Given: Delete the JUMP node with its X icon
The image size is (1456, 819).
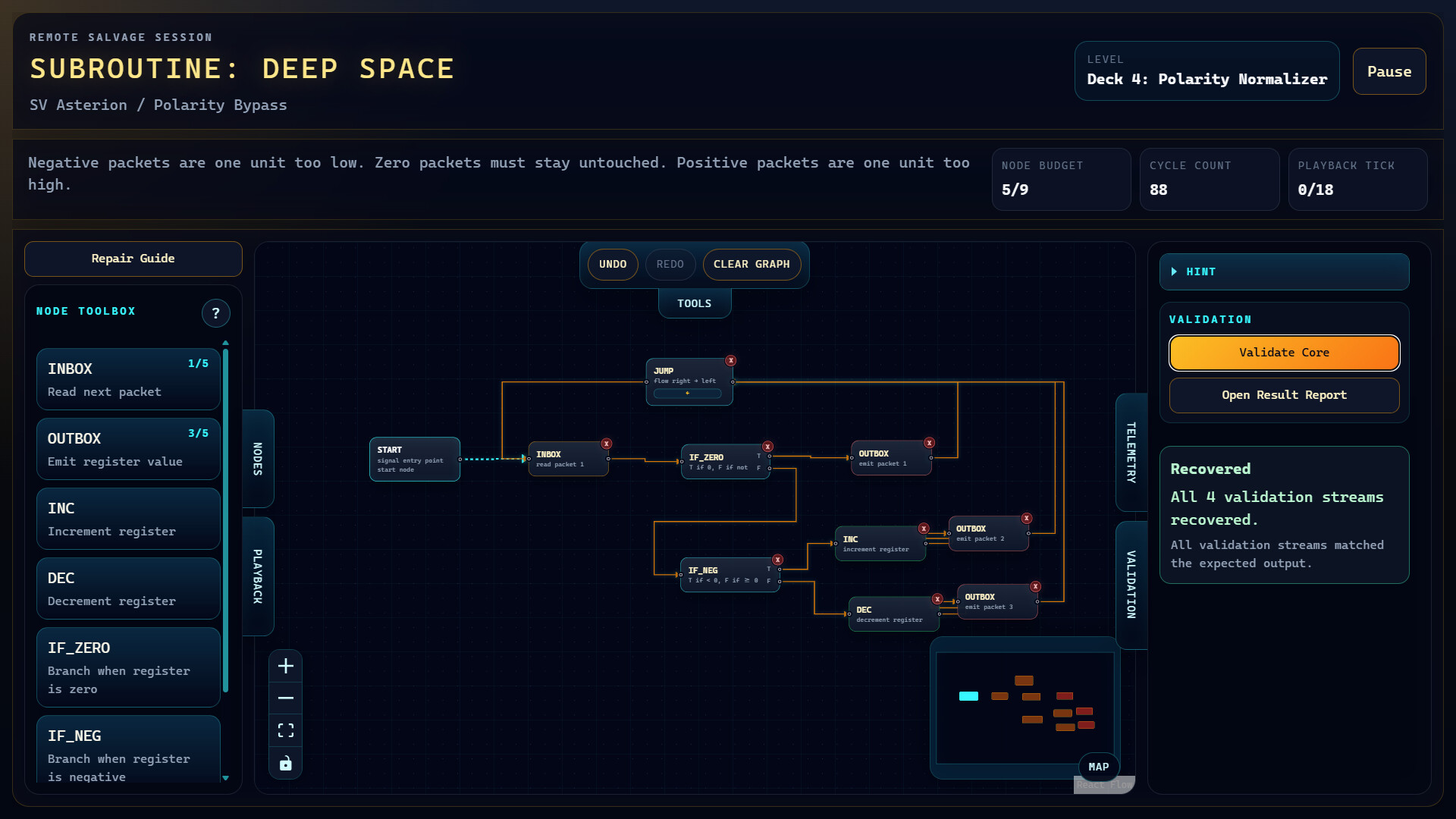Looking at the screenshot, I should [x=730, y=361].
